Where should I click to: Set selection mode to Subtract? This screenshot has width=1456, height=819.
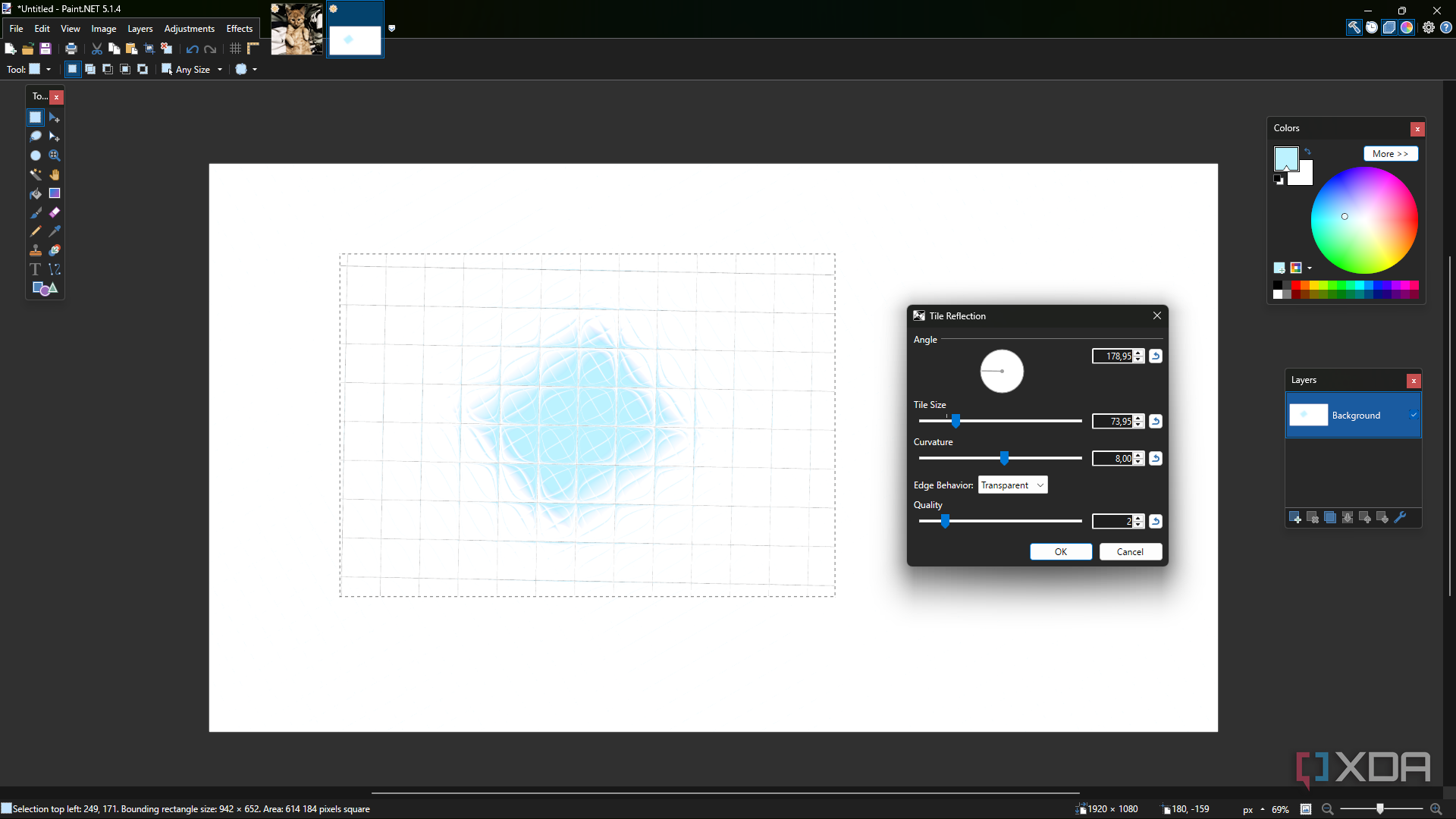tap(108, 69)
